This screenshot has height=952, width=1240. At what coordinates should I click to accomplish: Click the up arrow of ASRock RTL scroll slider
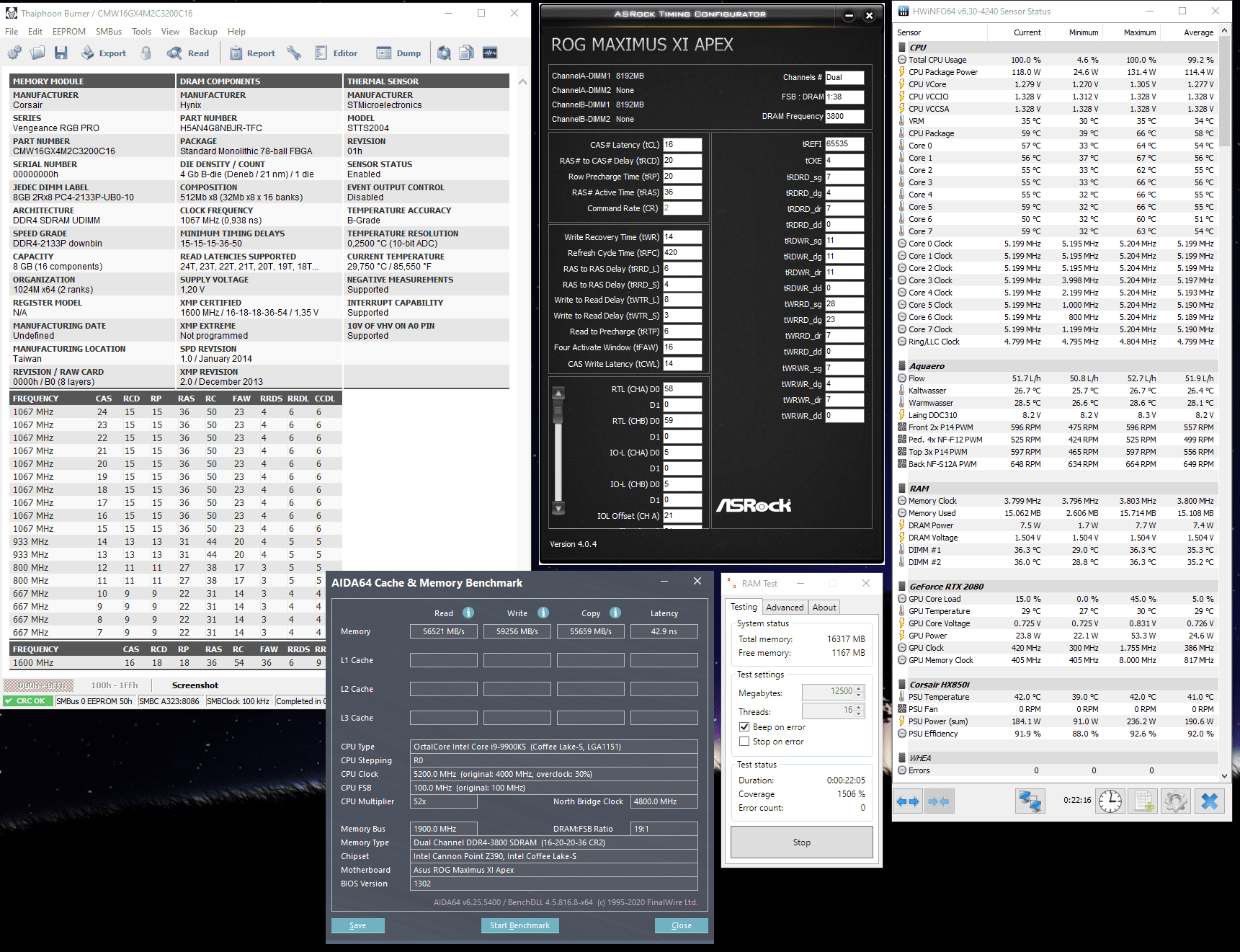[558, 393]
